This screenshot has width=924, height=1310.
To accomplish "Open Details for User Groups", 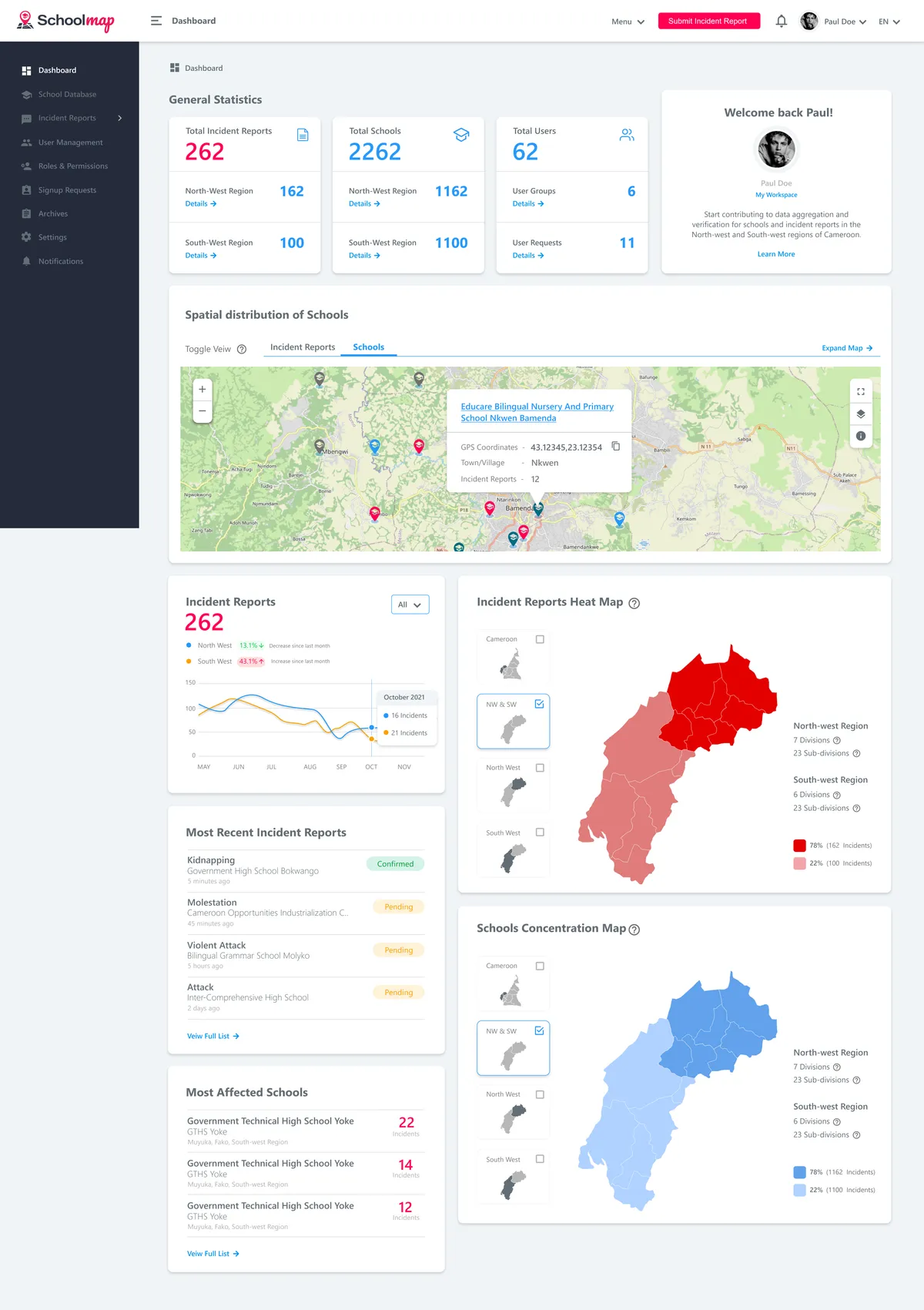I will click(528, 204).
